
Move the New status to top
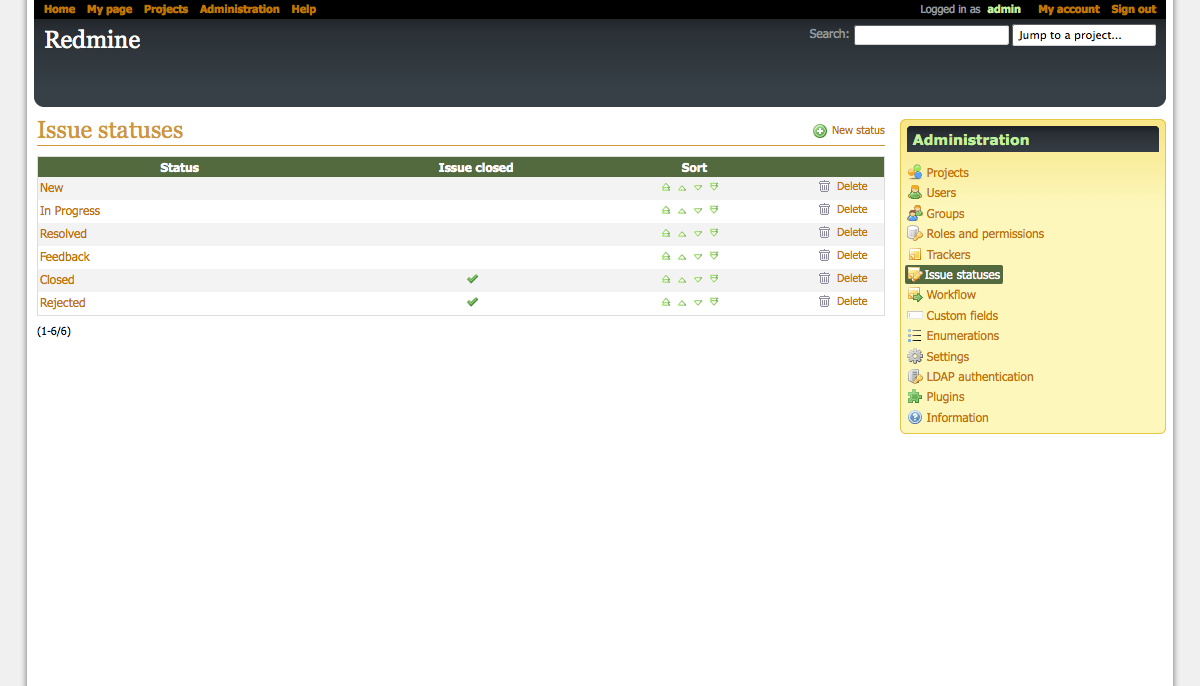[x=666, y=187]
